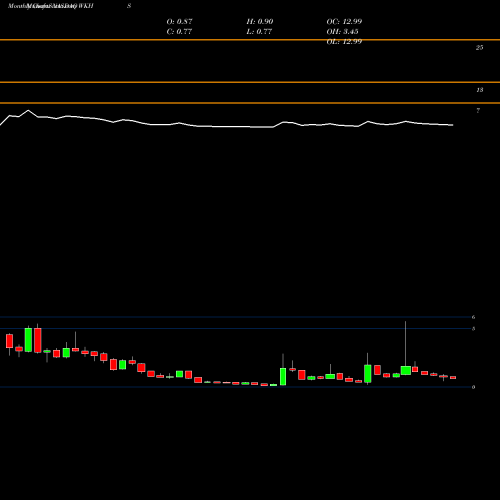Click the 25 price axis label

(x=479, y=48)
